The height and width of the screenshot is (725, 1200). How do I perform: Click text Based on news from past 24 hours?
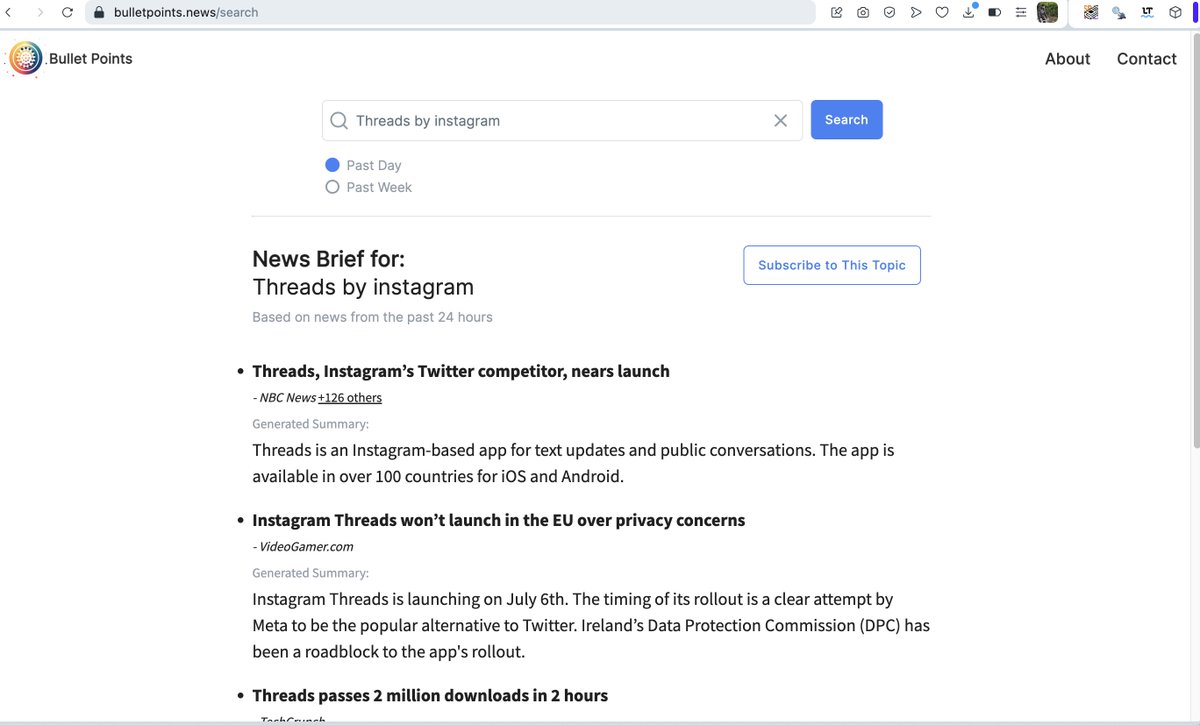372,317
